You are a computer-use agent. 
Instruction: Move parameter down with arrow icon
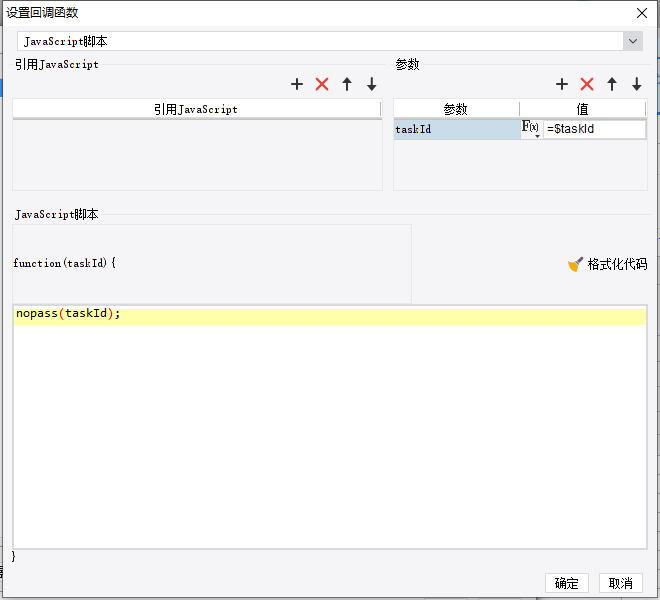point(636,84)
